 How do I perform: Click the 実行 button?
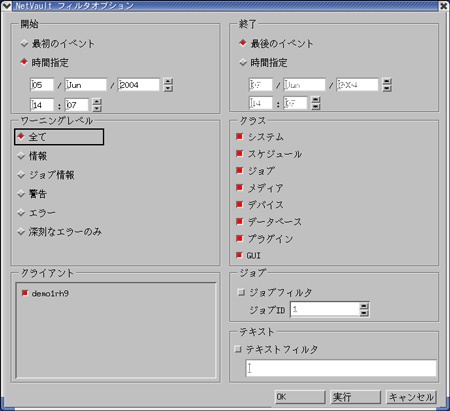[355, 397]
